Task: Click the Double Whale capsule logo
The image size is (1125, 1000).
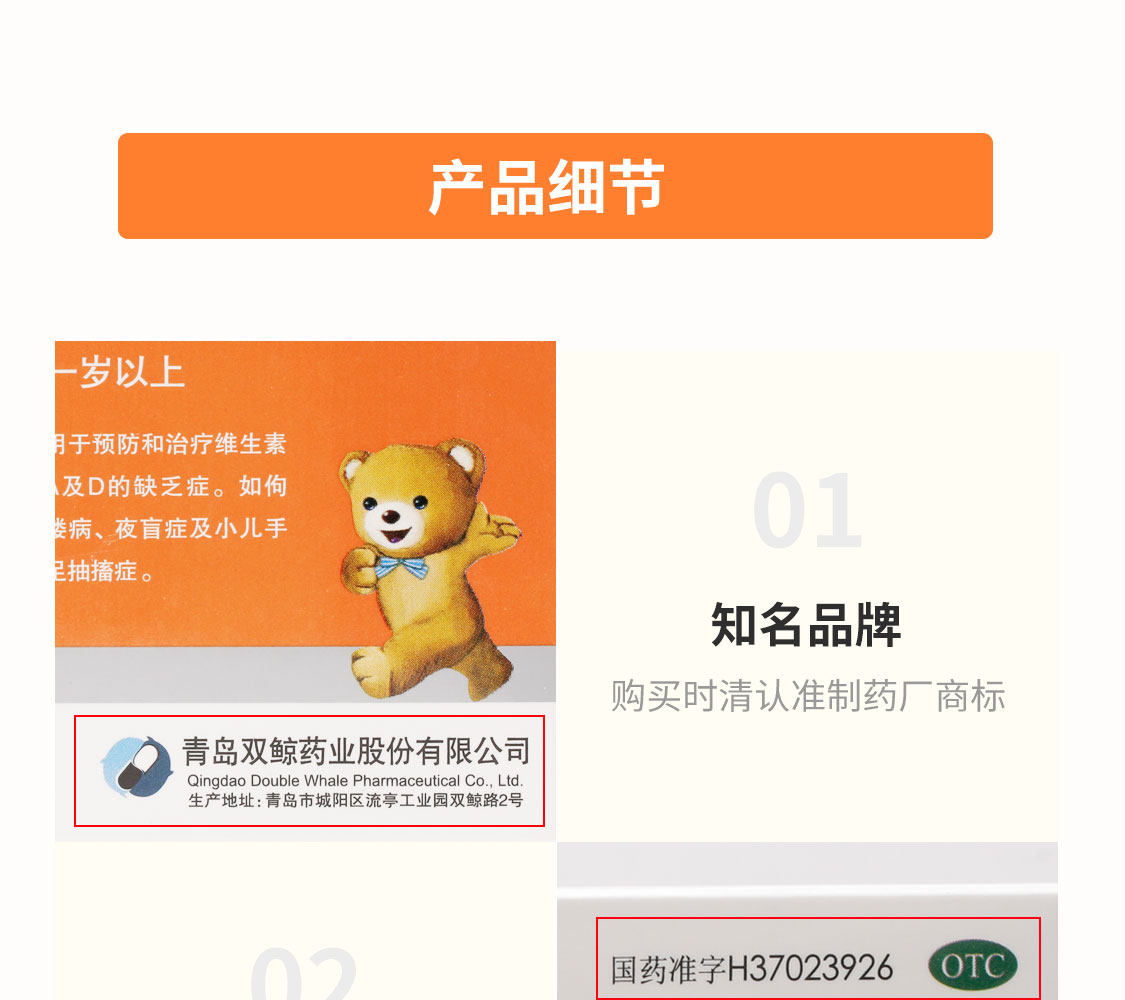Action: tap(137, 768)
